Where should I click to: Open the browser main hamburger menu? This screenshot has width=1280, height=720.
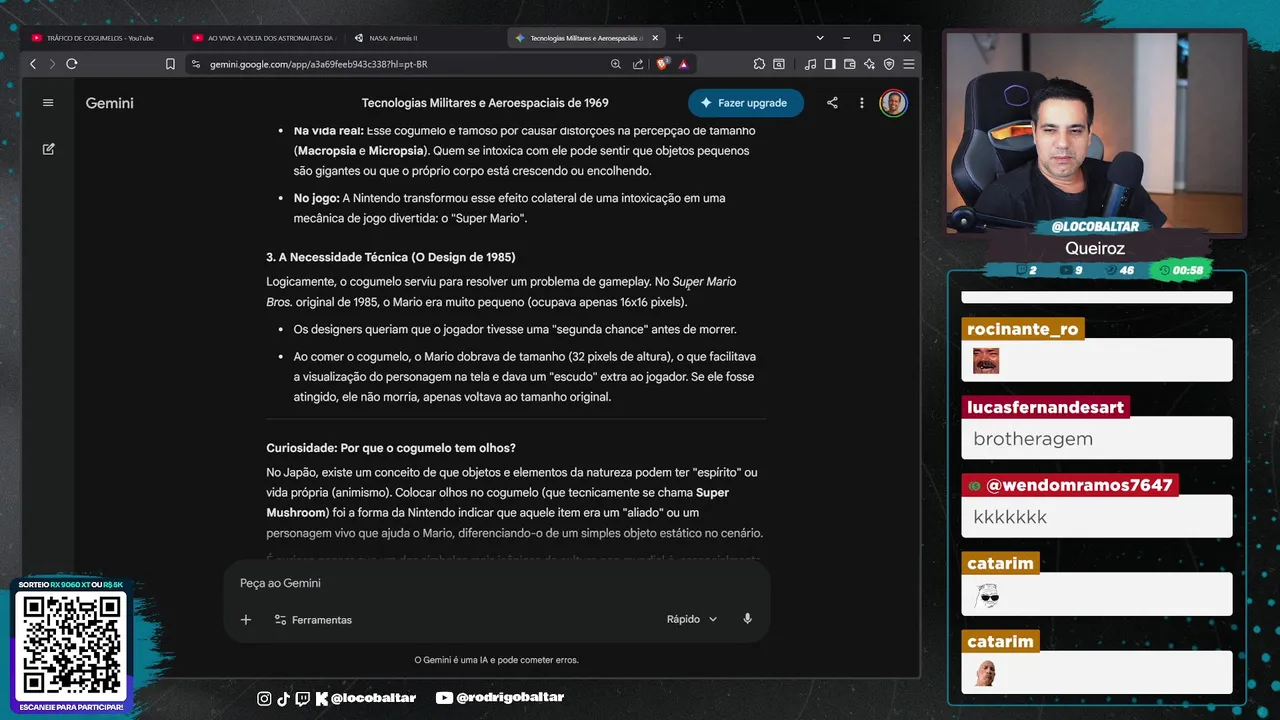pos(908,64)
